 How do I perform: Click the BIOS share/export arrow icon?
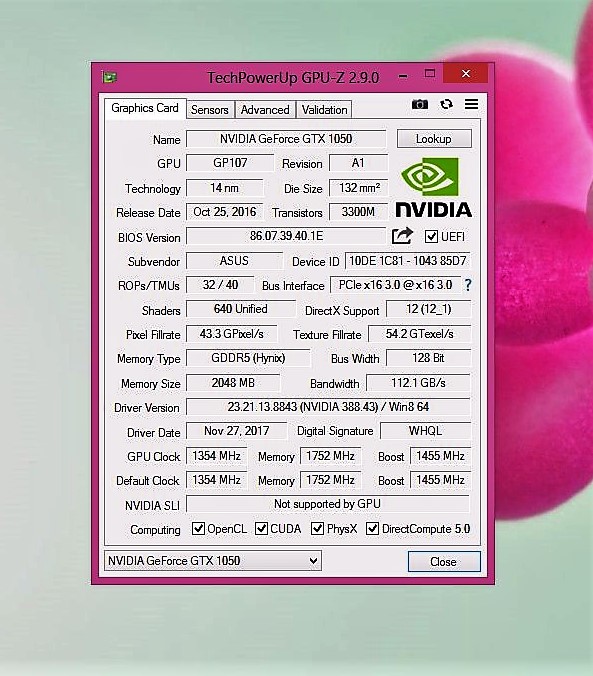(402, 236)
